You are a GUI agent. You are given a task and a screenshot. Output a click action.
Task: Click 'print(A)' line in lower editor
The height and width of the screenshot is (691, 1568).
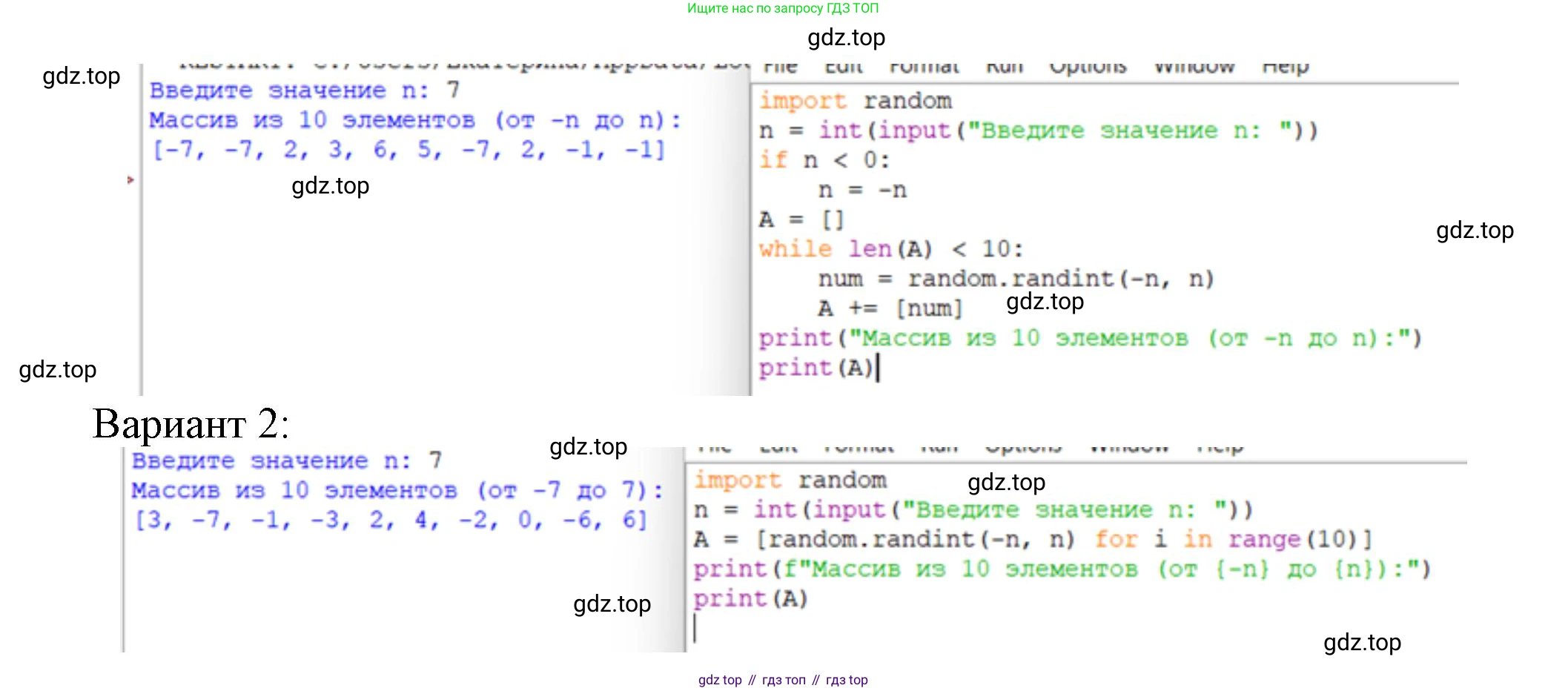[x=751, y=599]
